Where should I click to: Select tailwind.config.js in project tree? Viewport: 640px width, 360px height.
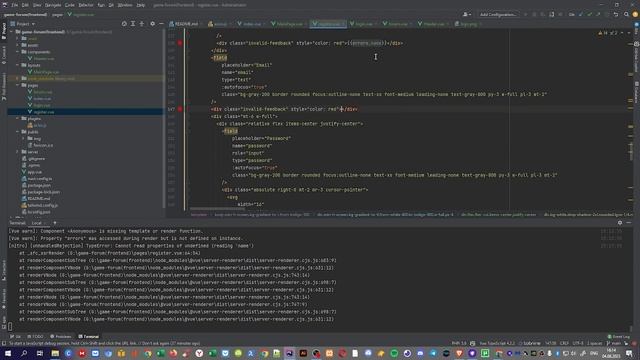(x=42, y=205)
